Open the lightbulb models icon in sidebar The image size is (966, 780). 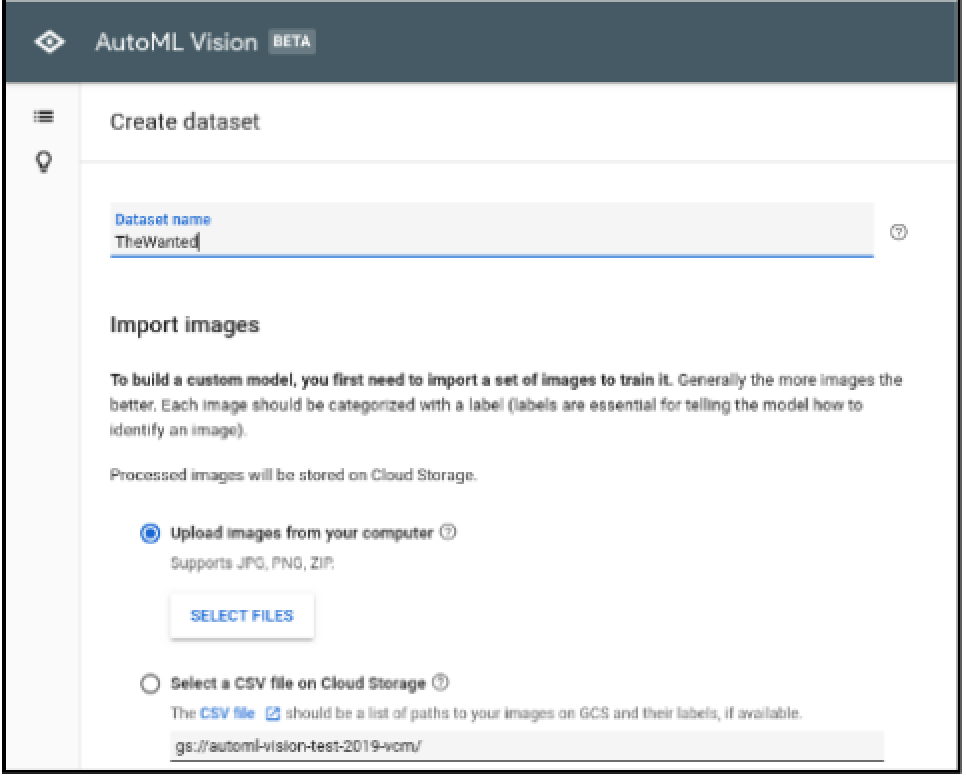(44, 162)
